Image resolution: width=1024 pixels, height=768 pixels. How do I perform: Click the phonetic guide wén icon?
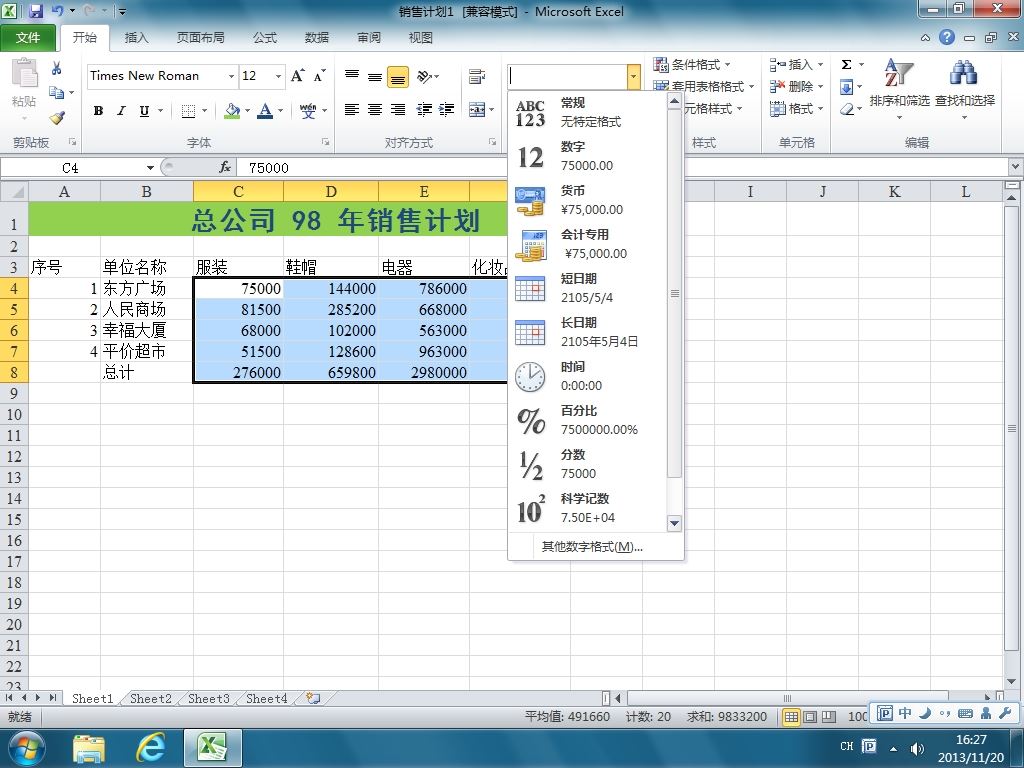[x=308, y=111]
